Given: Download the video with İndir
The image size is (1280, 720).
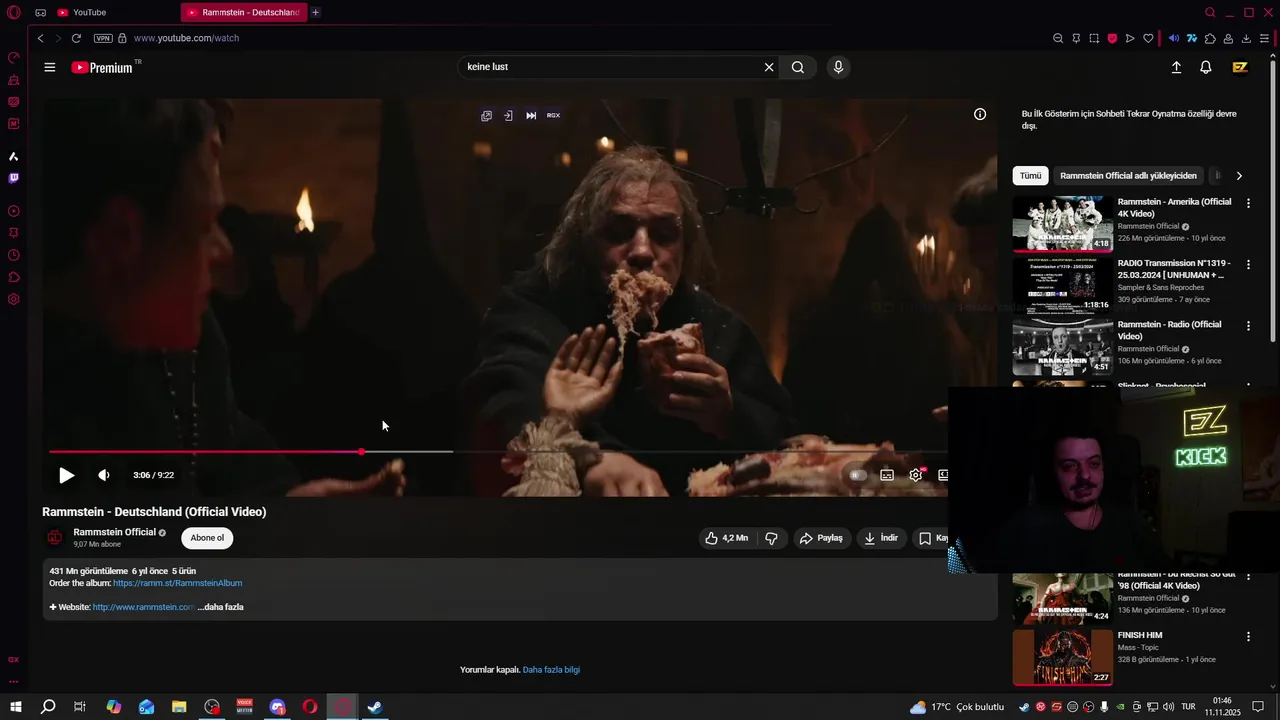Looking at the screenshot, I should point(882,538).
